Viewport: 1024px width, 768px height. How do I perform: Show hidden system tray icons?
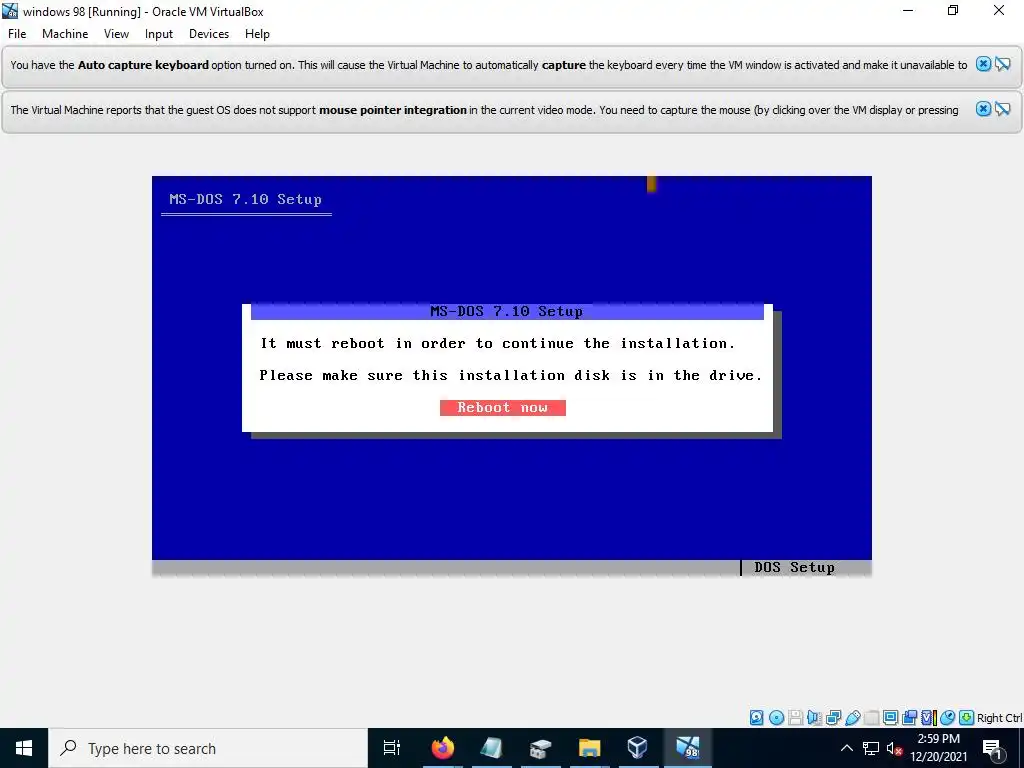click(x=846, y=748)
